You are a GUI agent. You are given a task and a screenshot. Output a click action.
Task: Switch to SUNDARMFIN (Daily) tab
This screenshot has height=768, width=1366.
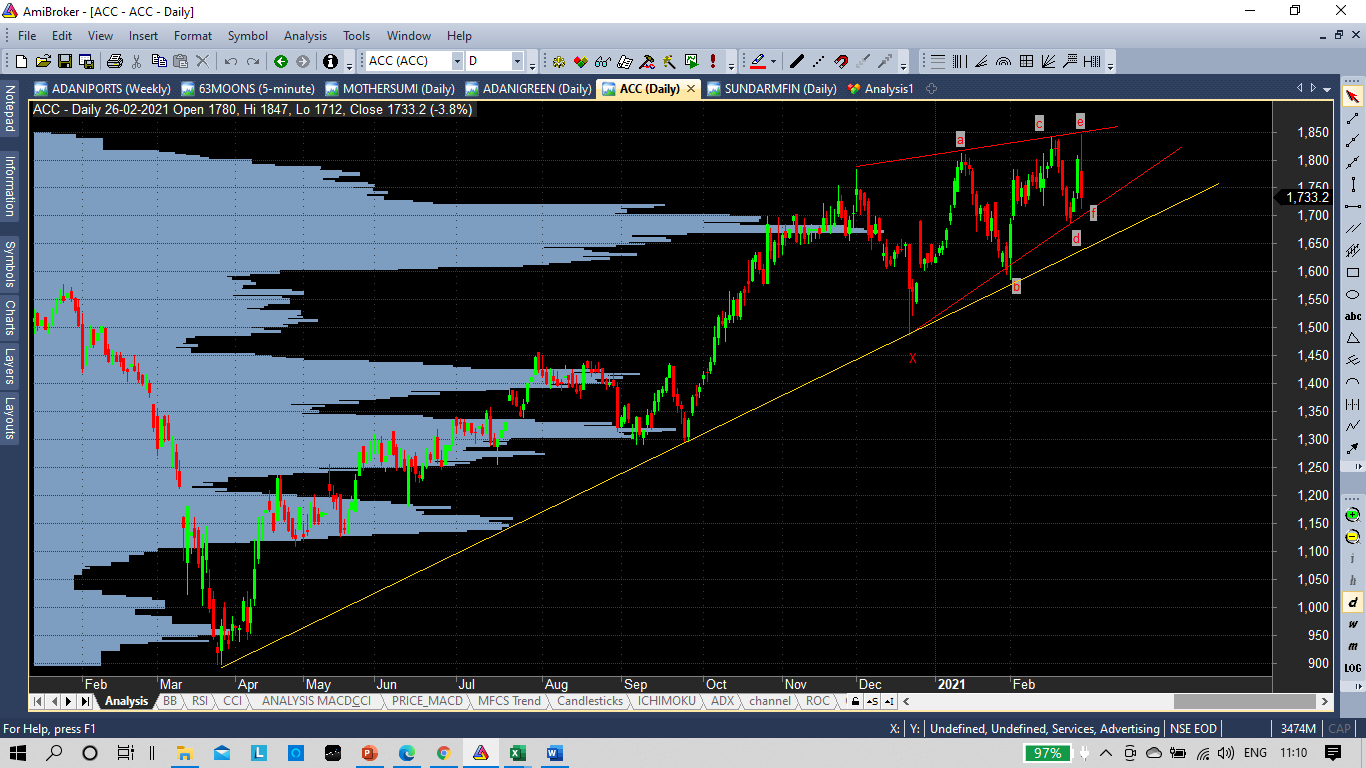772,88
